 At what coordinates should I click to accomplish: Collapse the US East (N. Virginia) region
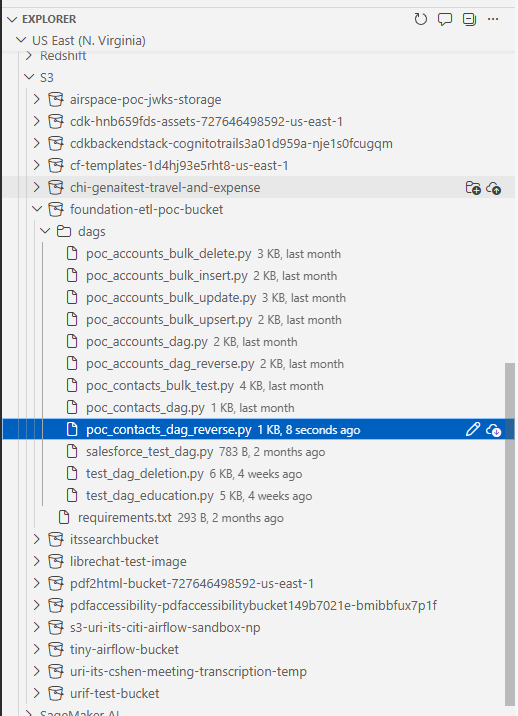pos(21,40)
